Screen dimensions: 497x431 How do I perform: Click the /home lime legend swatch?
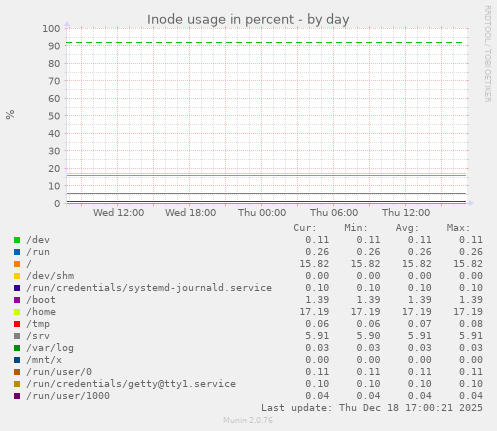17,312
